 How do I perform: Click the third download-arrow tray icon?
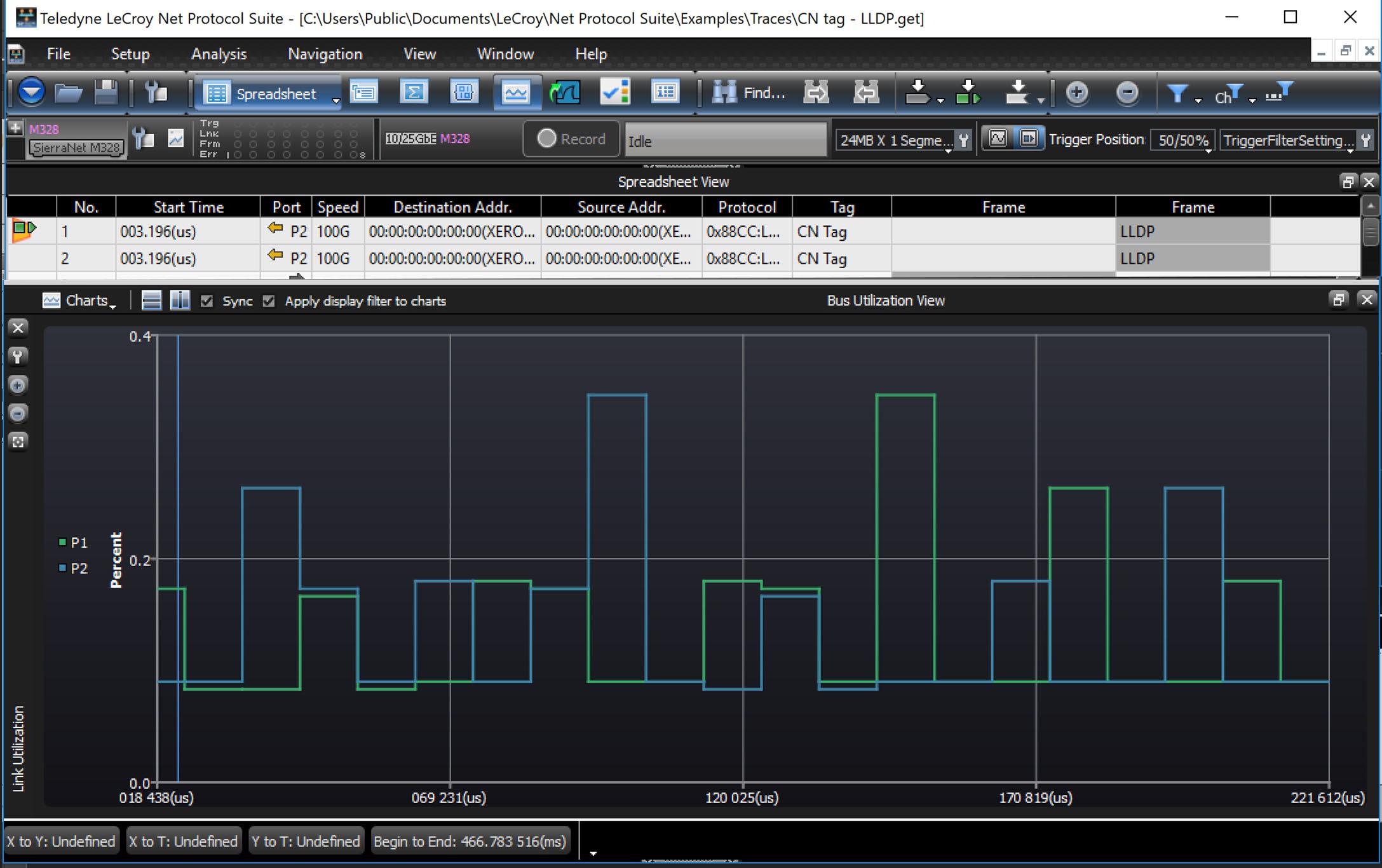click(1018, 93)
